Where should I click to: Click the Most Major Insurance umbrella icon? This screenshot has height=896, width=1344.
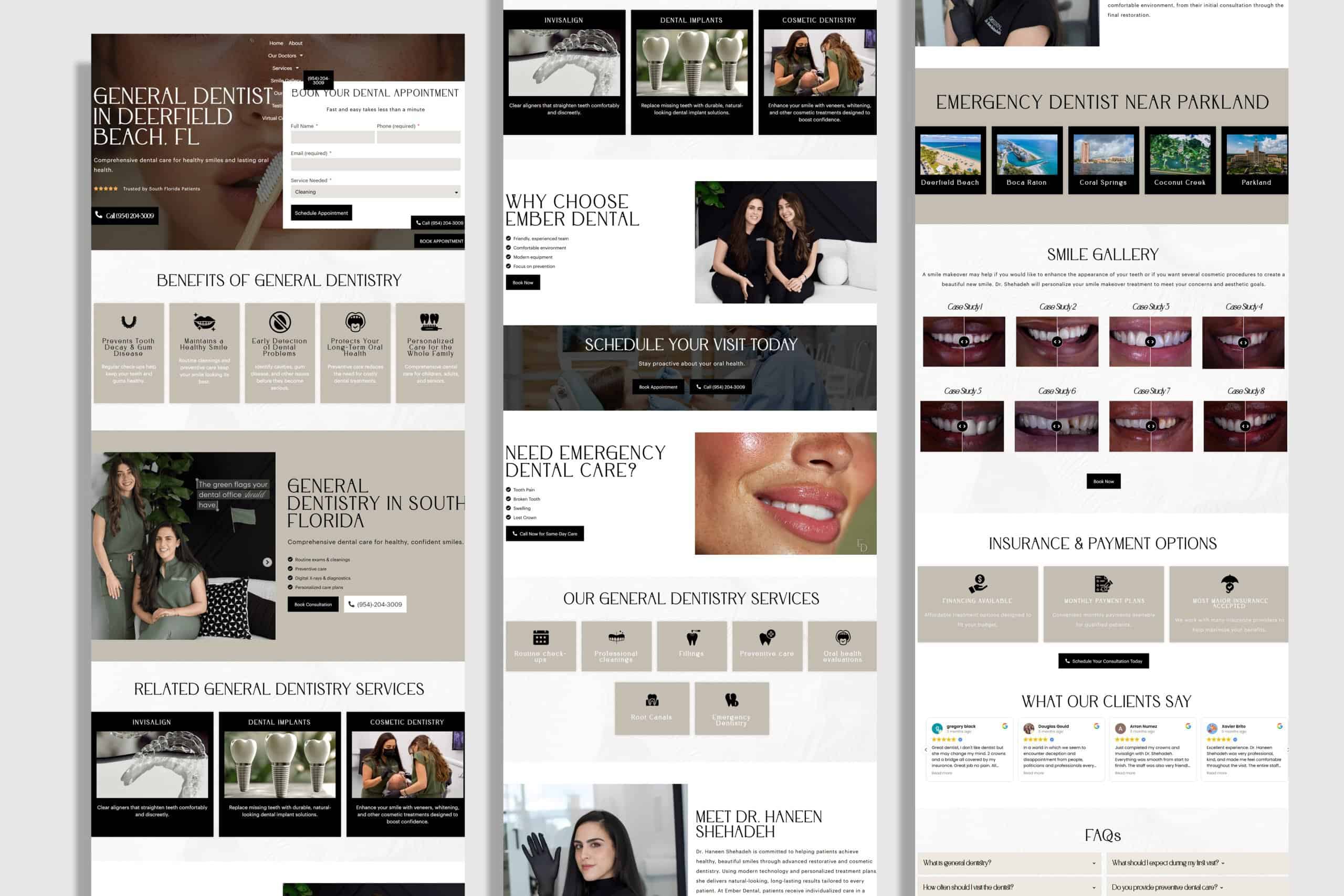[1229, 584]
